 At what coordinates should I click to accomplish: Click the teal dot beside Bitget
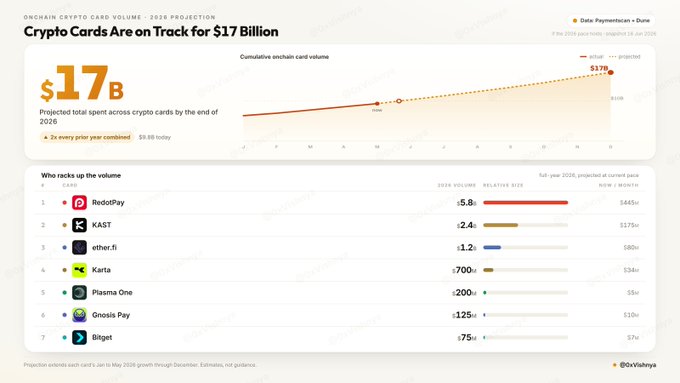pos(65,337)
